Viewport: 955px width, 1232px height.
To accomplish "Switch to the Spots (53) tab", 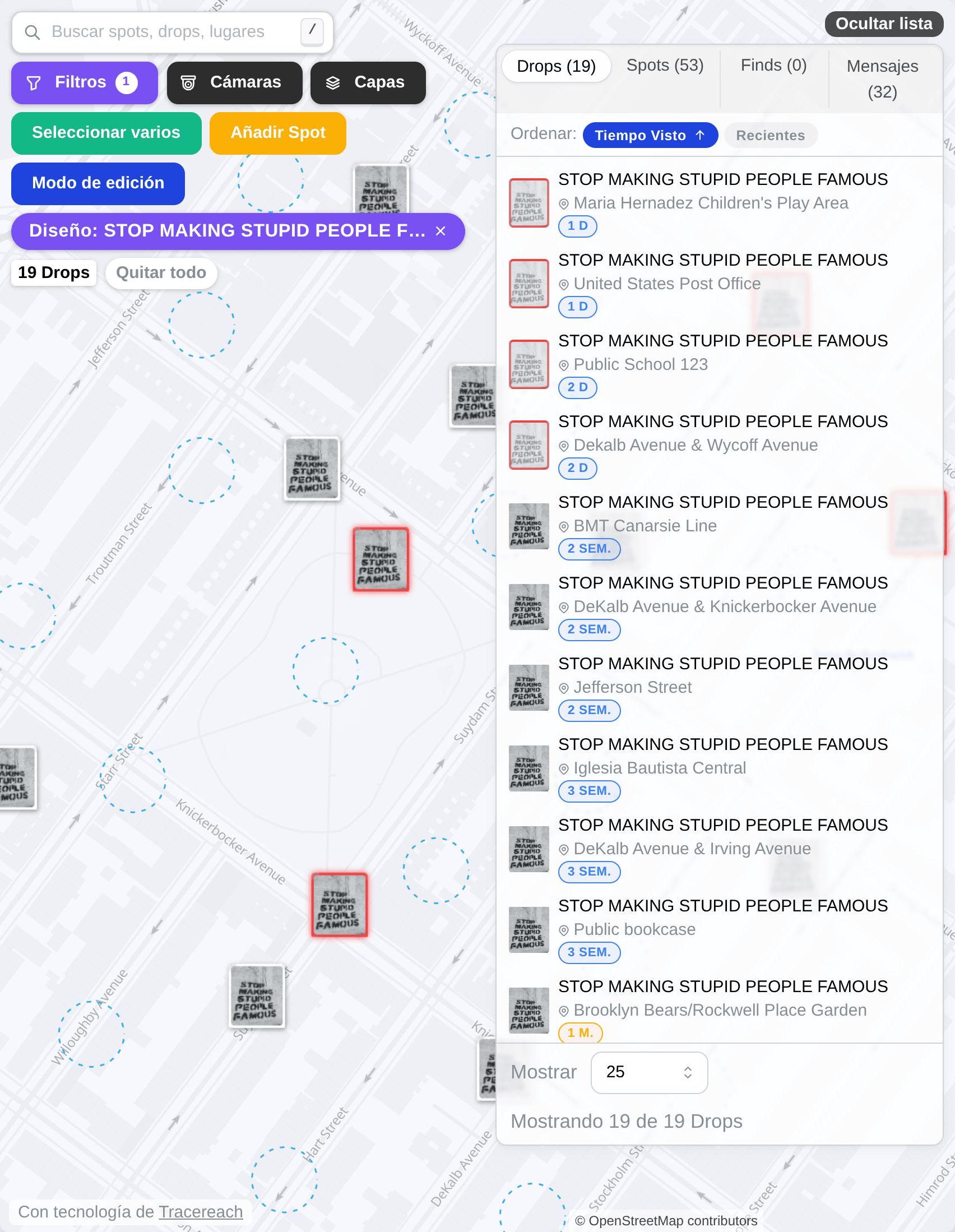I will (x=665, y=66).
